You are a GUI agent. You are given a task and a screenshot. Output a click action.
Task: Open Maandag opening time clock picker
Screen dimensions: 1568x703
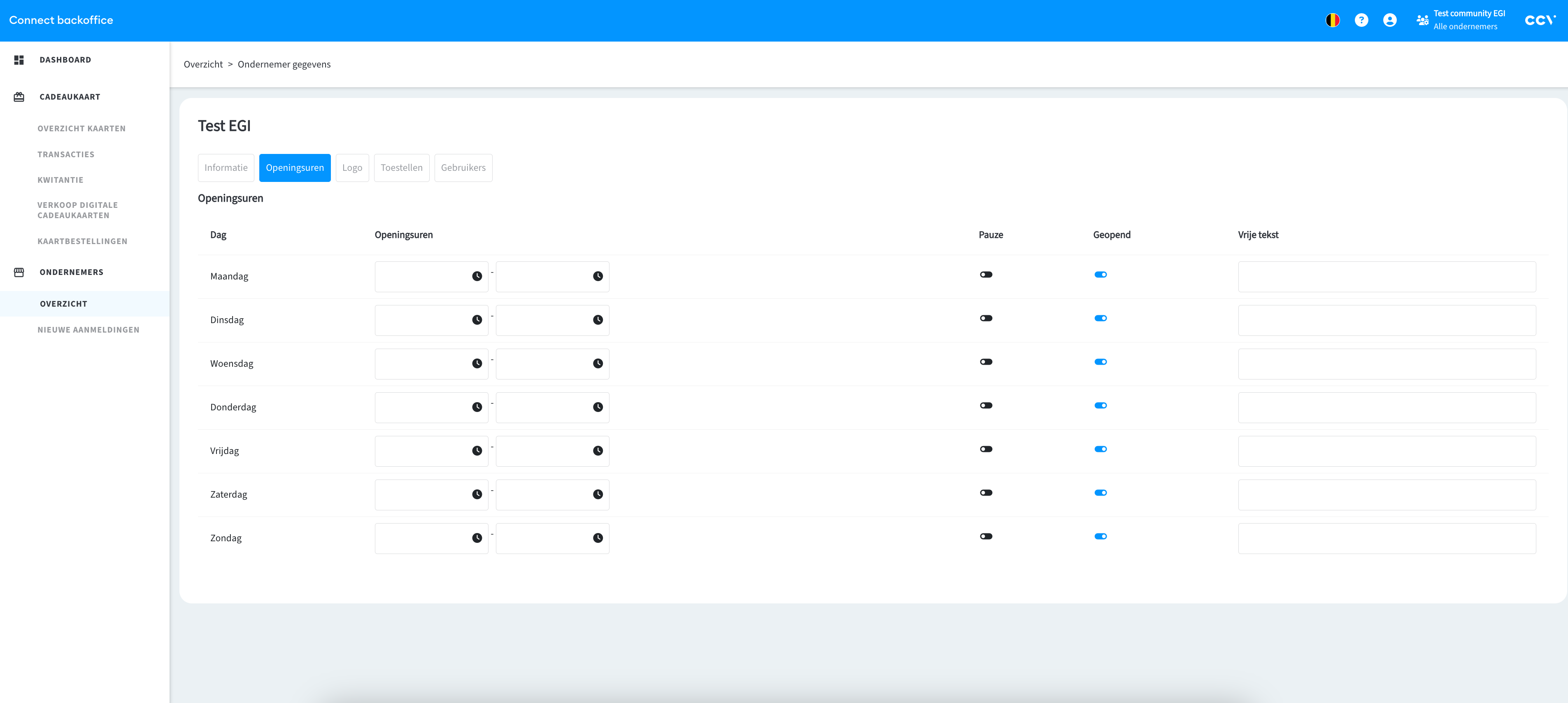click(x=477, y=276)
